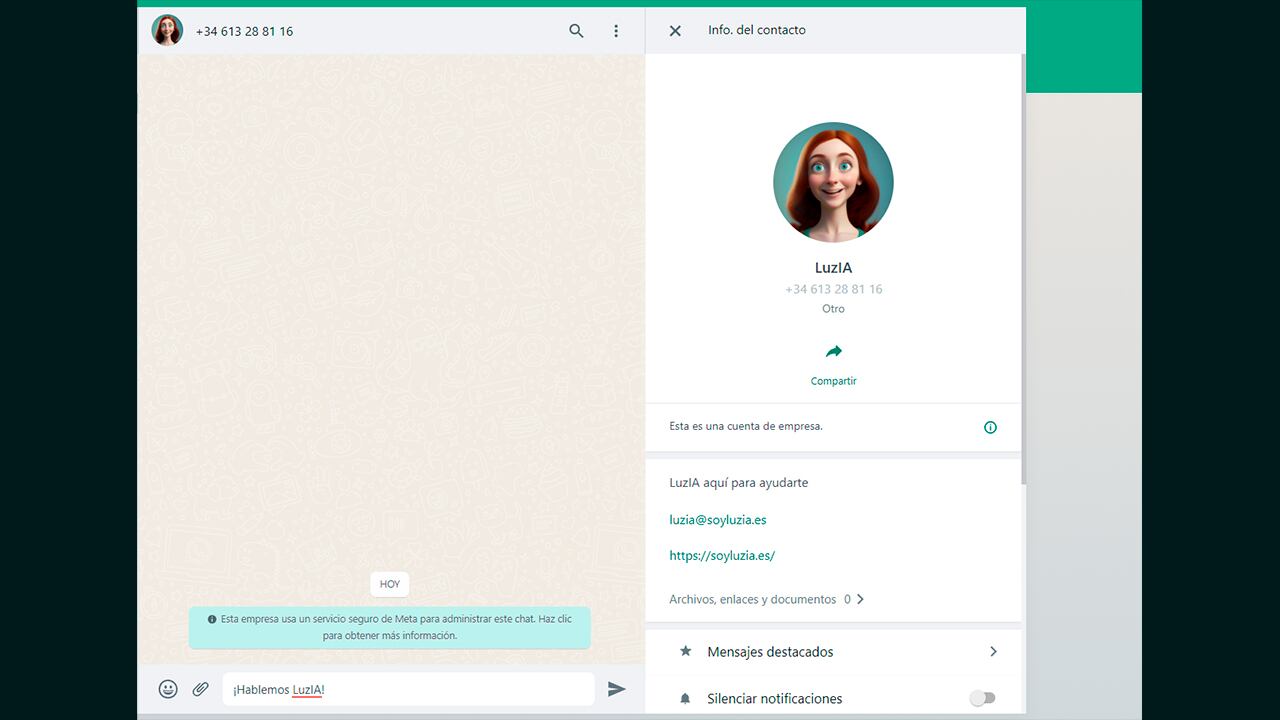
Task: Click the bell icon for Silenciar notificaciones
Action: [685, 698]
